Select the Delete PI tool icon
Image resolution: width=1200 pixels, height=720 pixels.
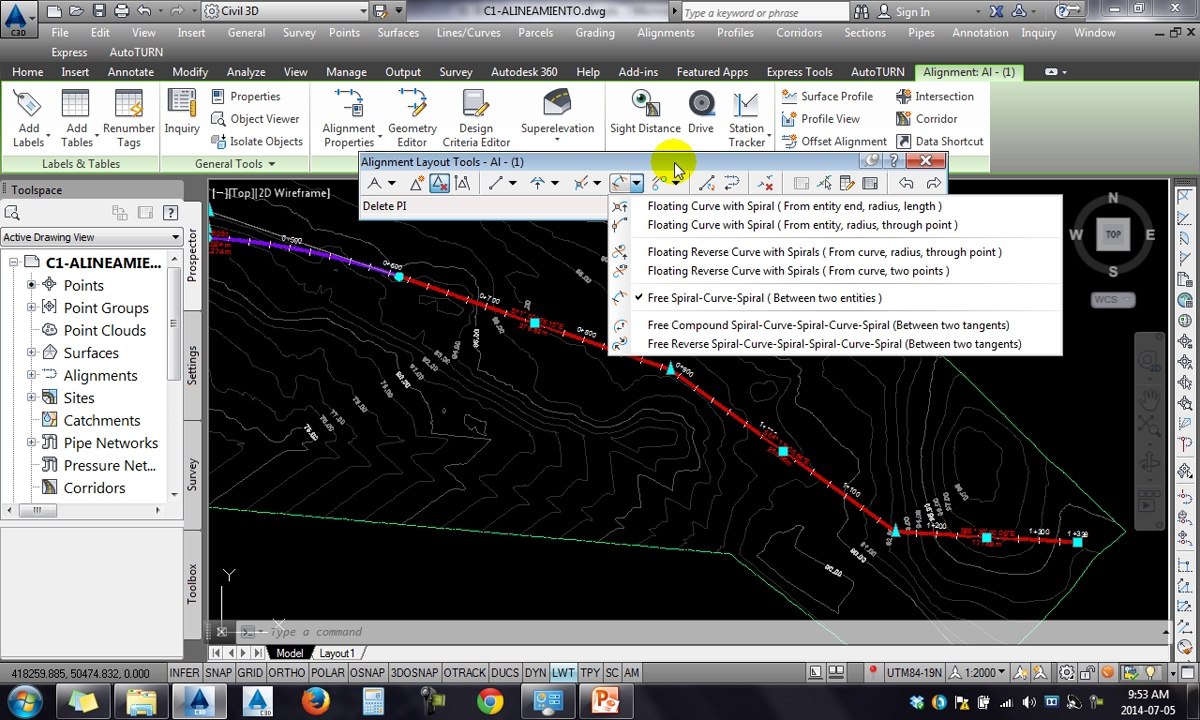439,183
